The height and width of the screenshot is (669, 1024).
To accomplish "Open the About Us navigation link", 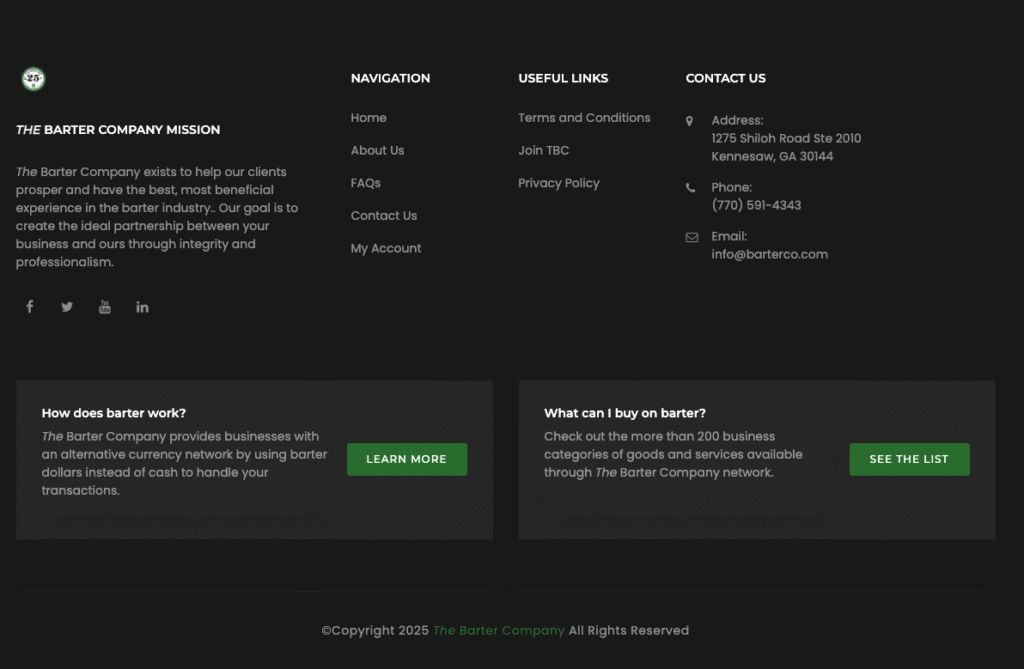I will click(377, 151).
